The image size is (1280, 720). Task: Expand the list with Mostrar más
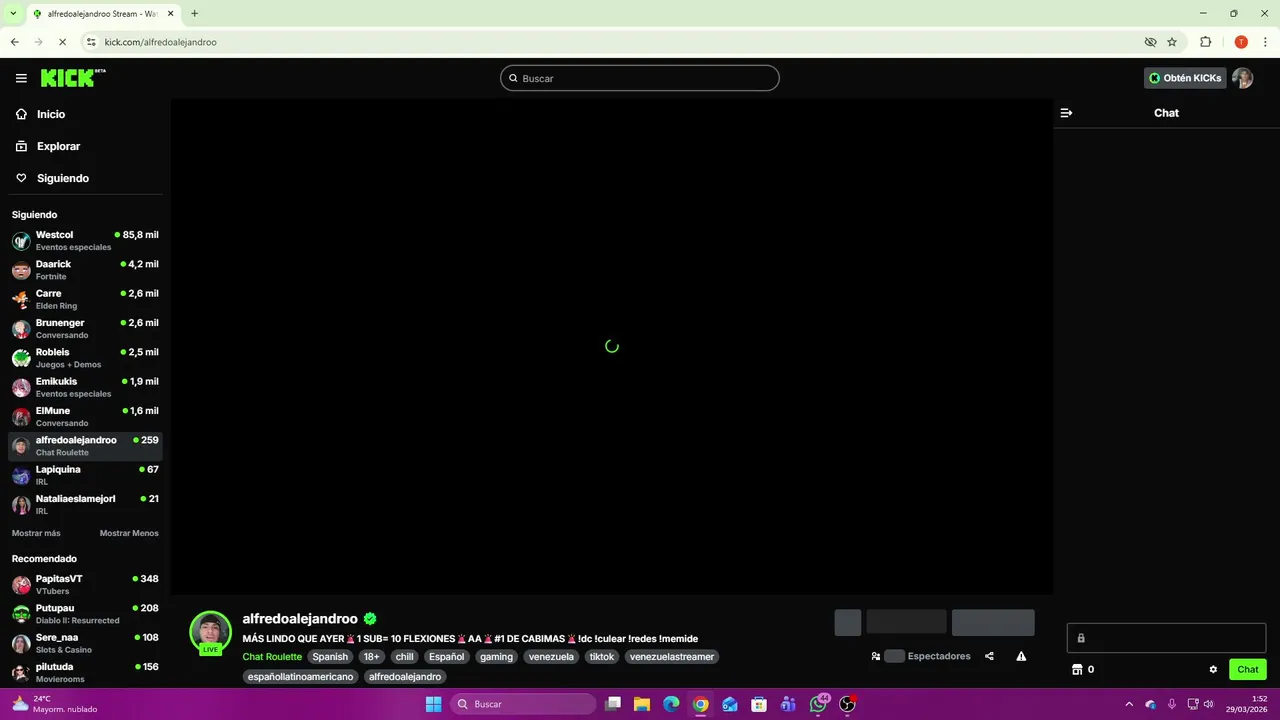pyautogui.click(x=36, y=533)
